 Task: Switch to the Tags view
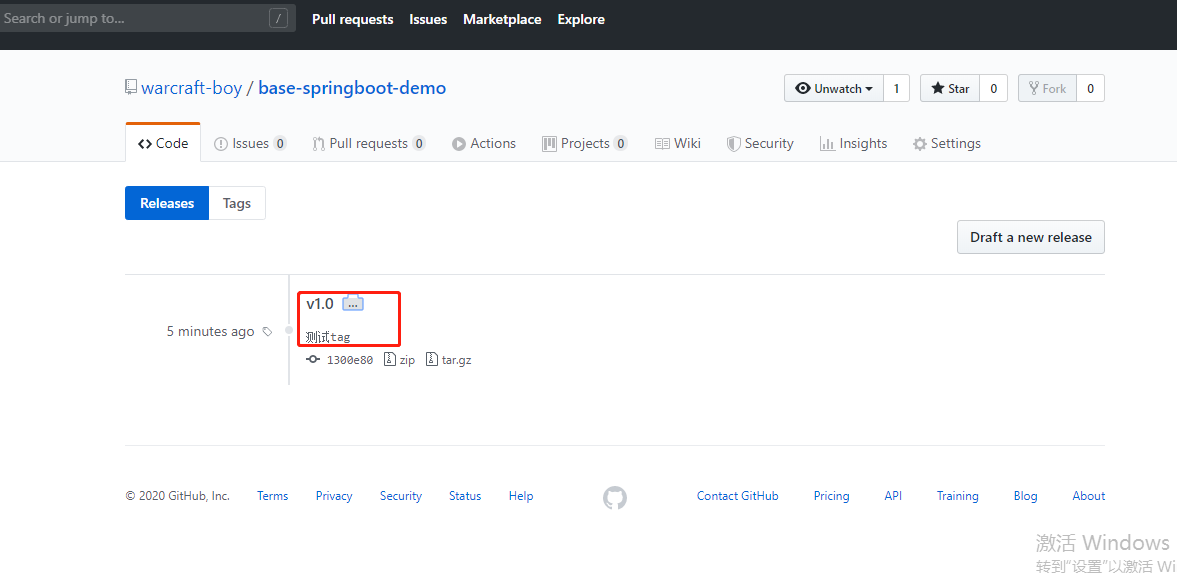236,203
